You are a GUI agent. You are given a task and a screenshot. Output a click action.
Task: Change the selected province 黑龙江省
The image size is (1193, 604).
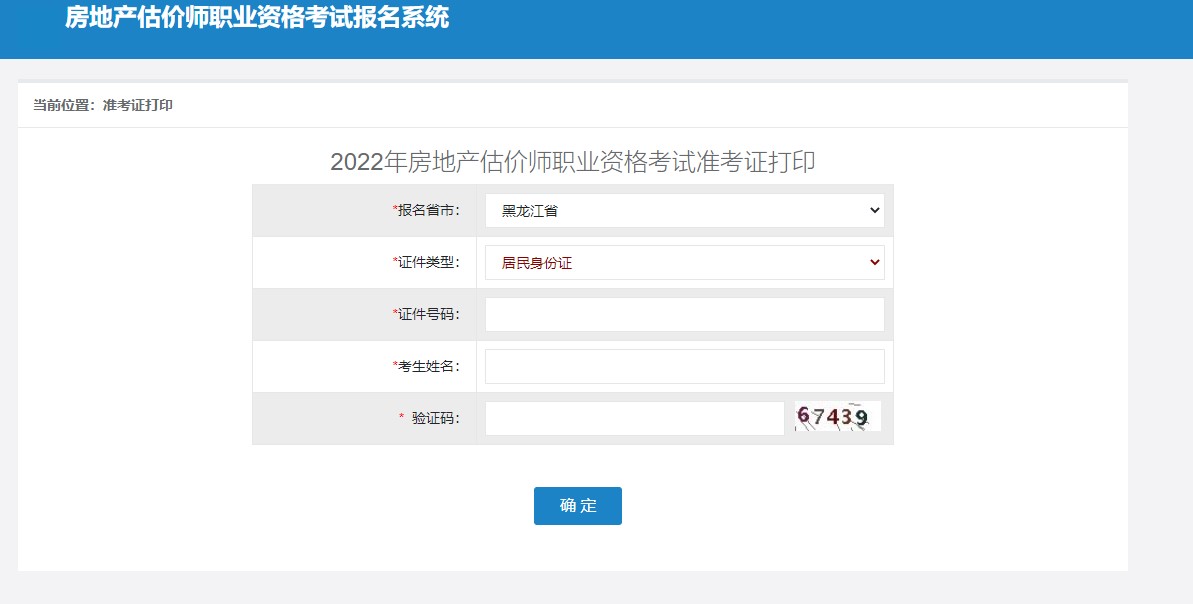(x=684, y=210)
